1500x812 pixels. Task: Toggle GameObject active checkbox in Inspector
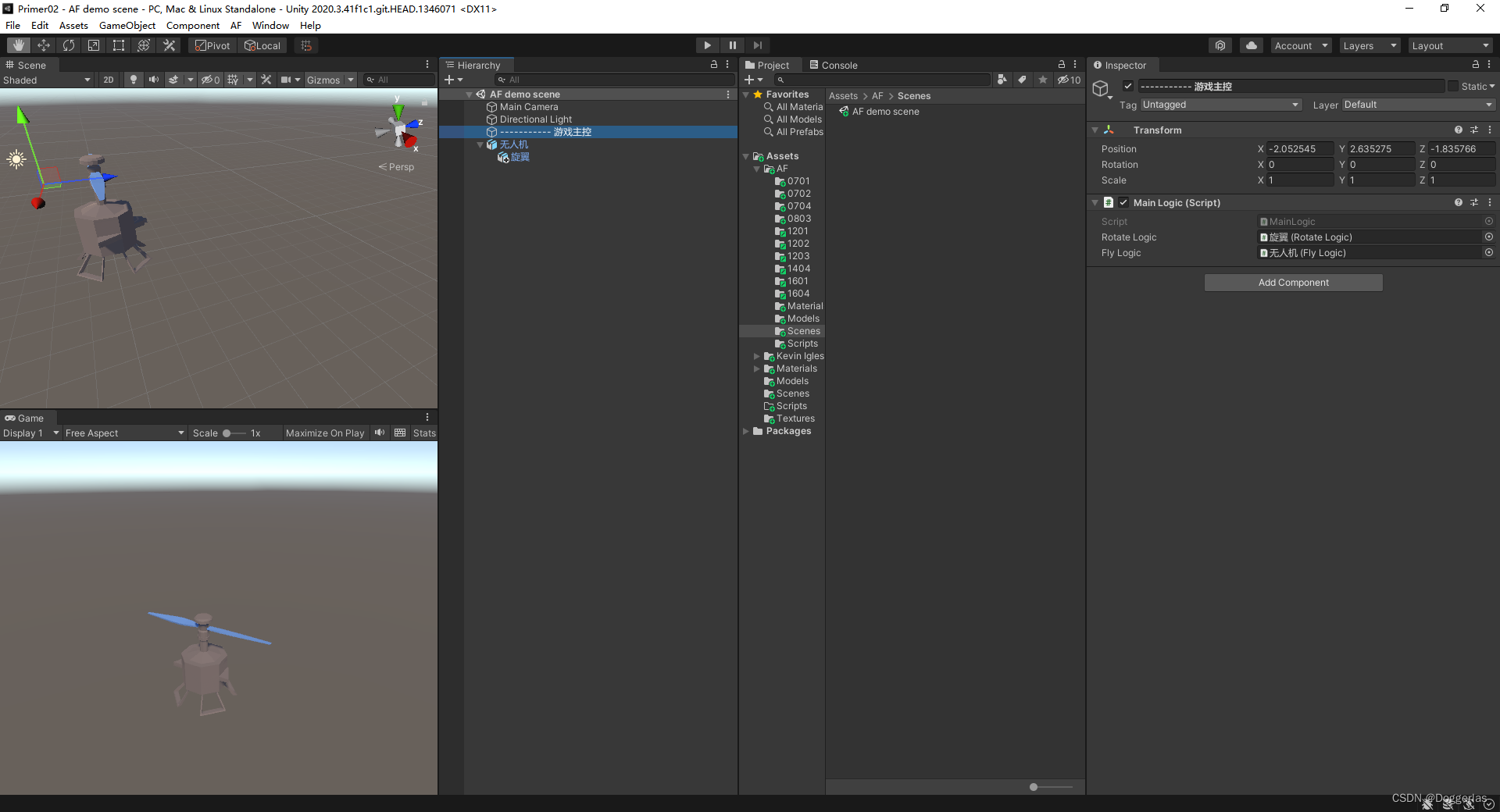(x=1128, y=86)
